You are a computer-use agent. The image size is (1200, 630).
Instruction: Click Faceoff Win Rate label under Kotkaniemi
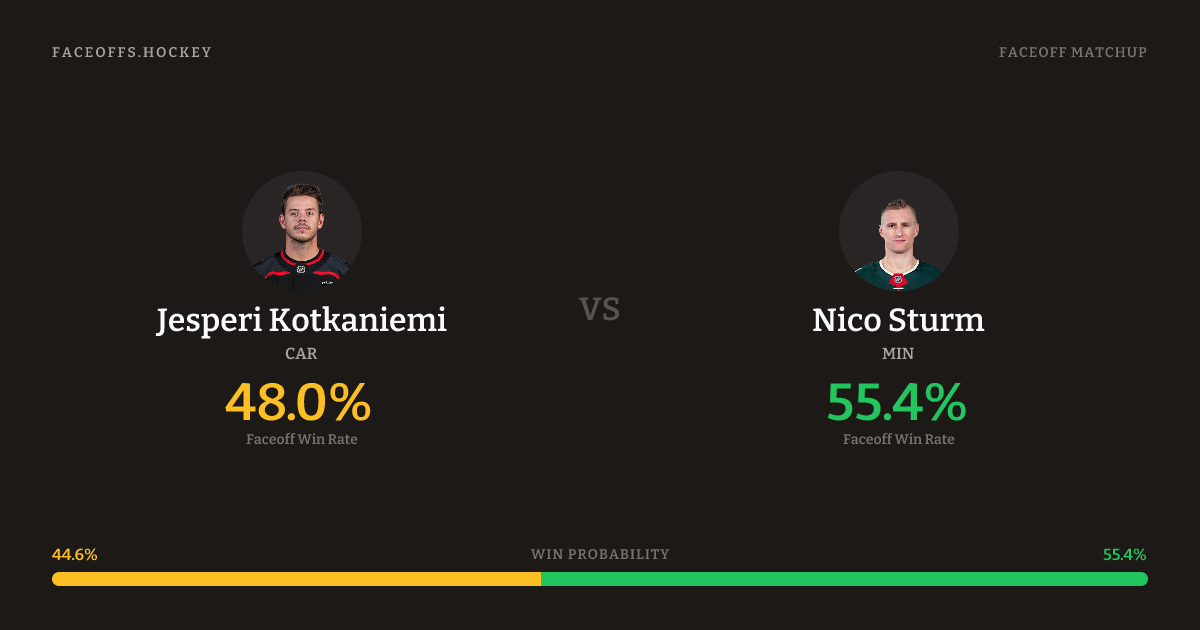point(301,439)
